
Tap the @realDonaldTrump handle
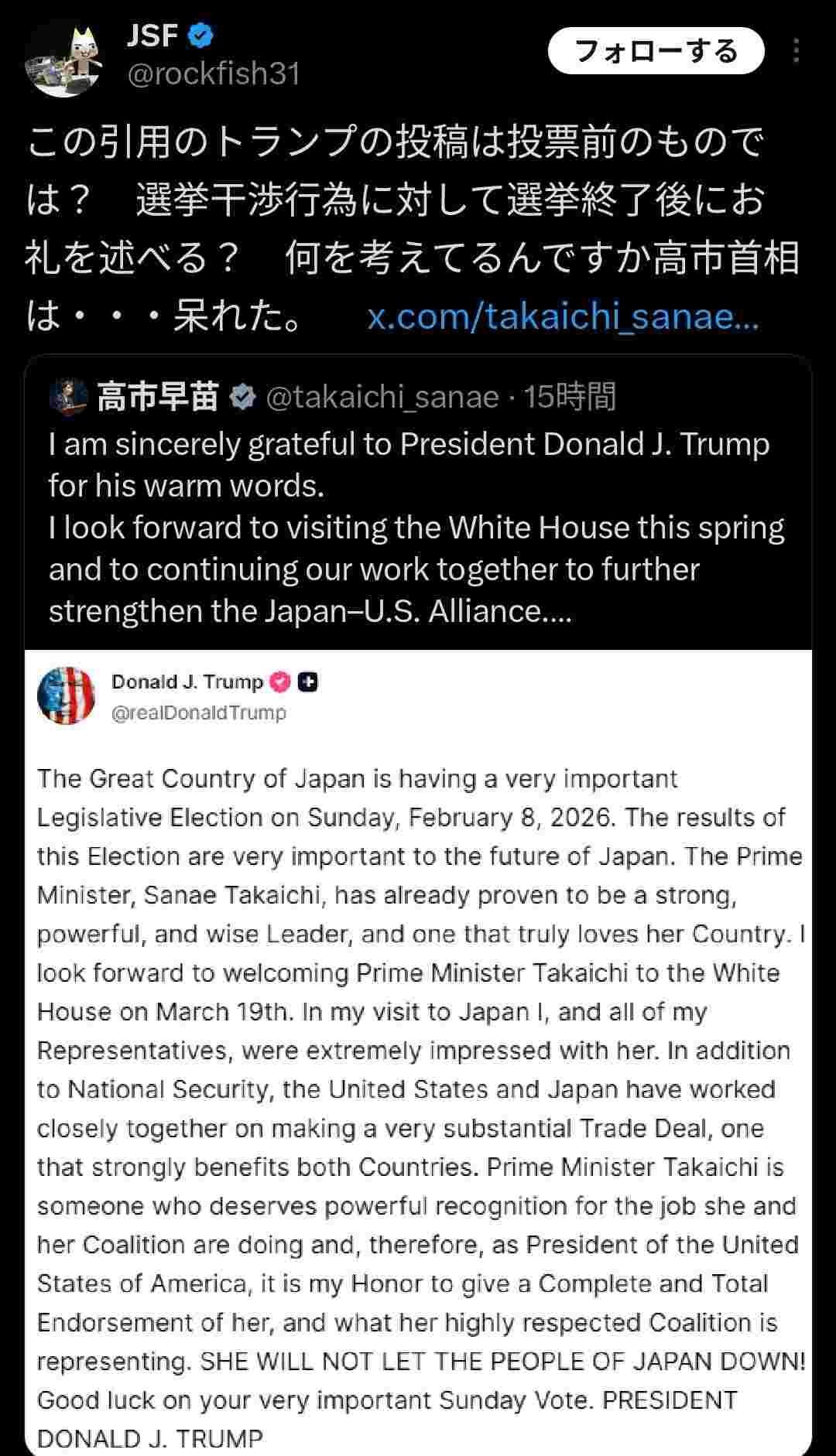(199, 713)
